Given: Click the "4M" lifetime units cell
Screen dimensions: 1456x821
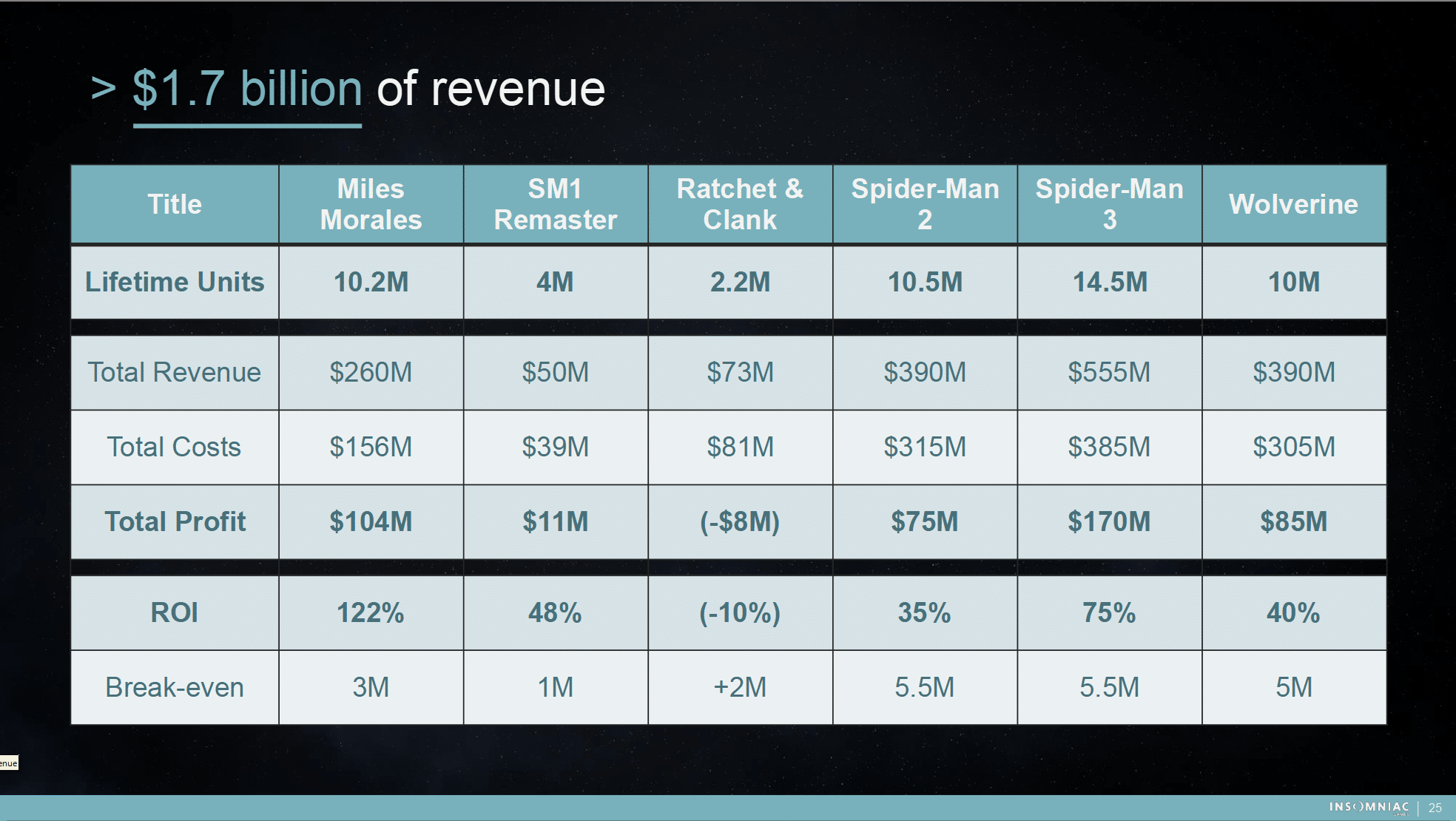Looking at the screenshot, I should point(556,282).
